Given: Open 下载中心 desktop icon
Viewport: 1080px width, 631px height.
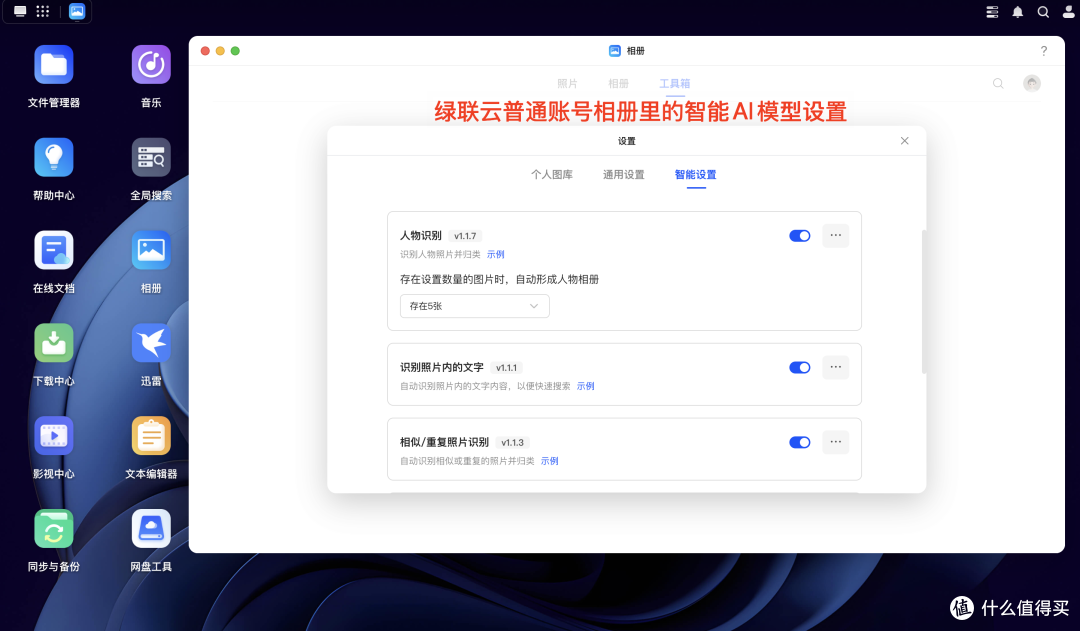Looking at the screenshot, I should [54, 344].
